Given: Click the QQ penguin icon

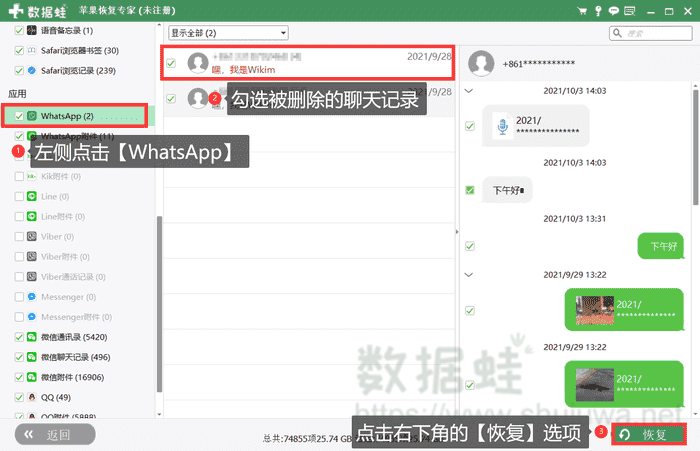Looking at the screenshot, I should [32, 397].
